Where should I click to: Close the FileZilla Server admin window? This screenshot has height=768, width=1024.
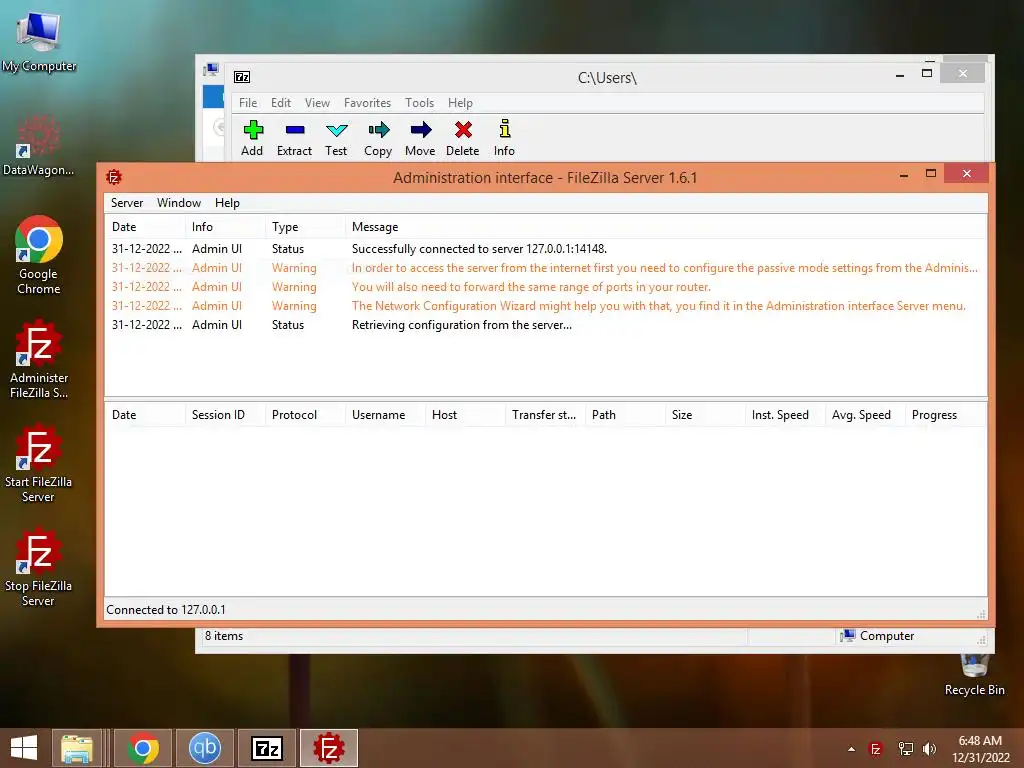click(967, 174)
